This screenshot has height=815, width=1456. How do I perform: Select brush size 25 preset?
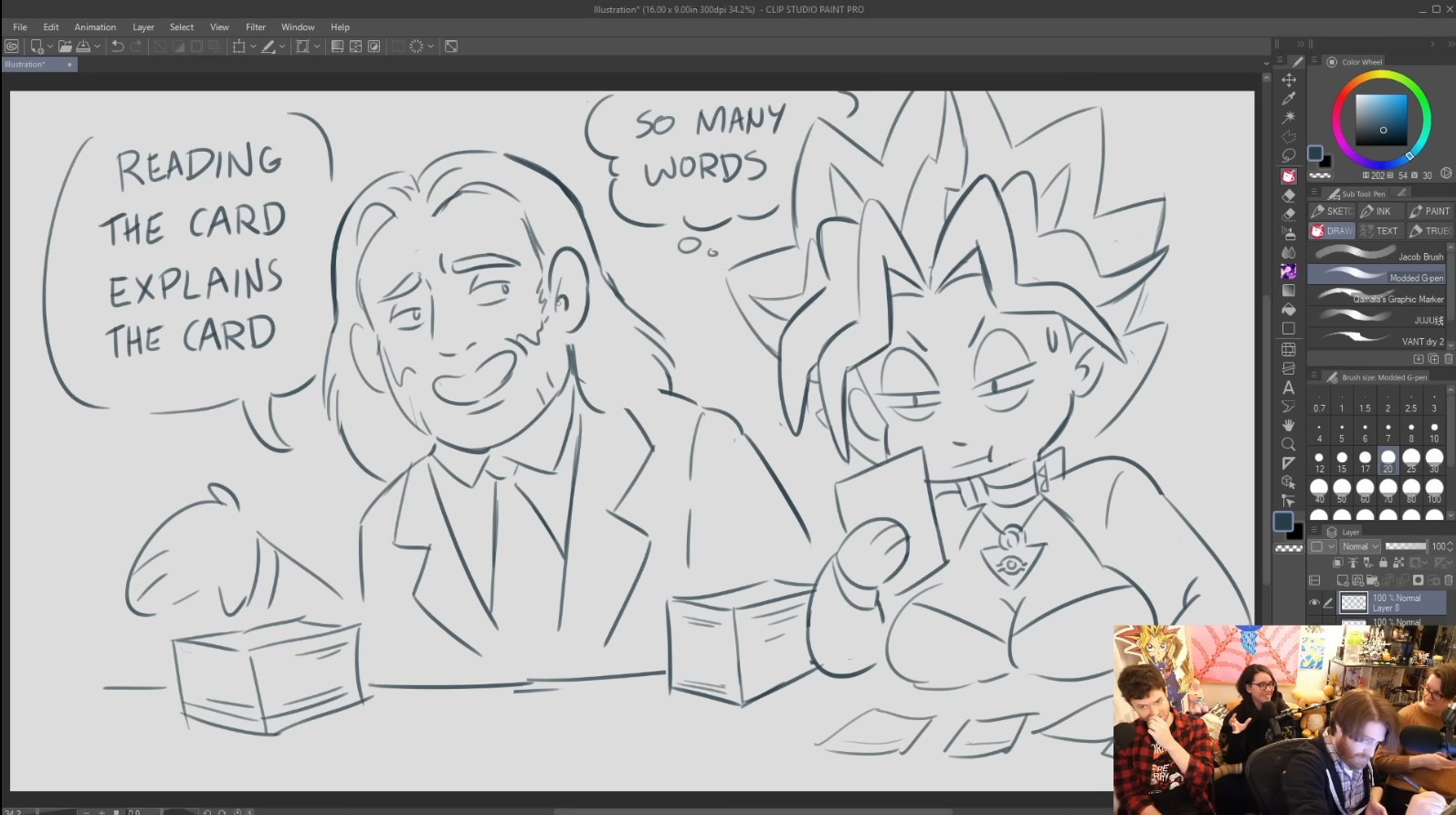(x=1411, y=460)
